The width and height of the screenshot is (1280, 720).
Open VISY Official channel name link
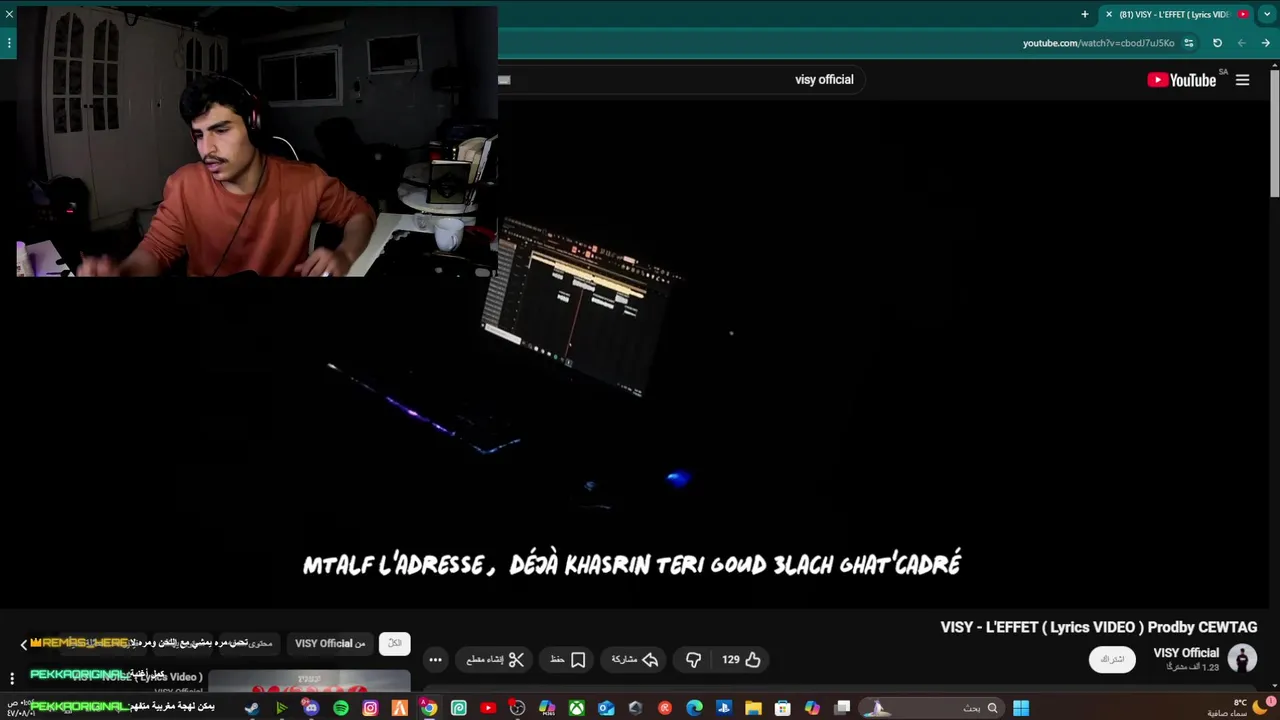pyautogui.click(x=1186, y=653)
